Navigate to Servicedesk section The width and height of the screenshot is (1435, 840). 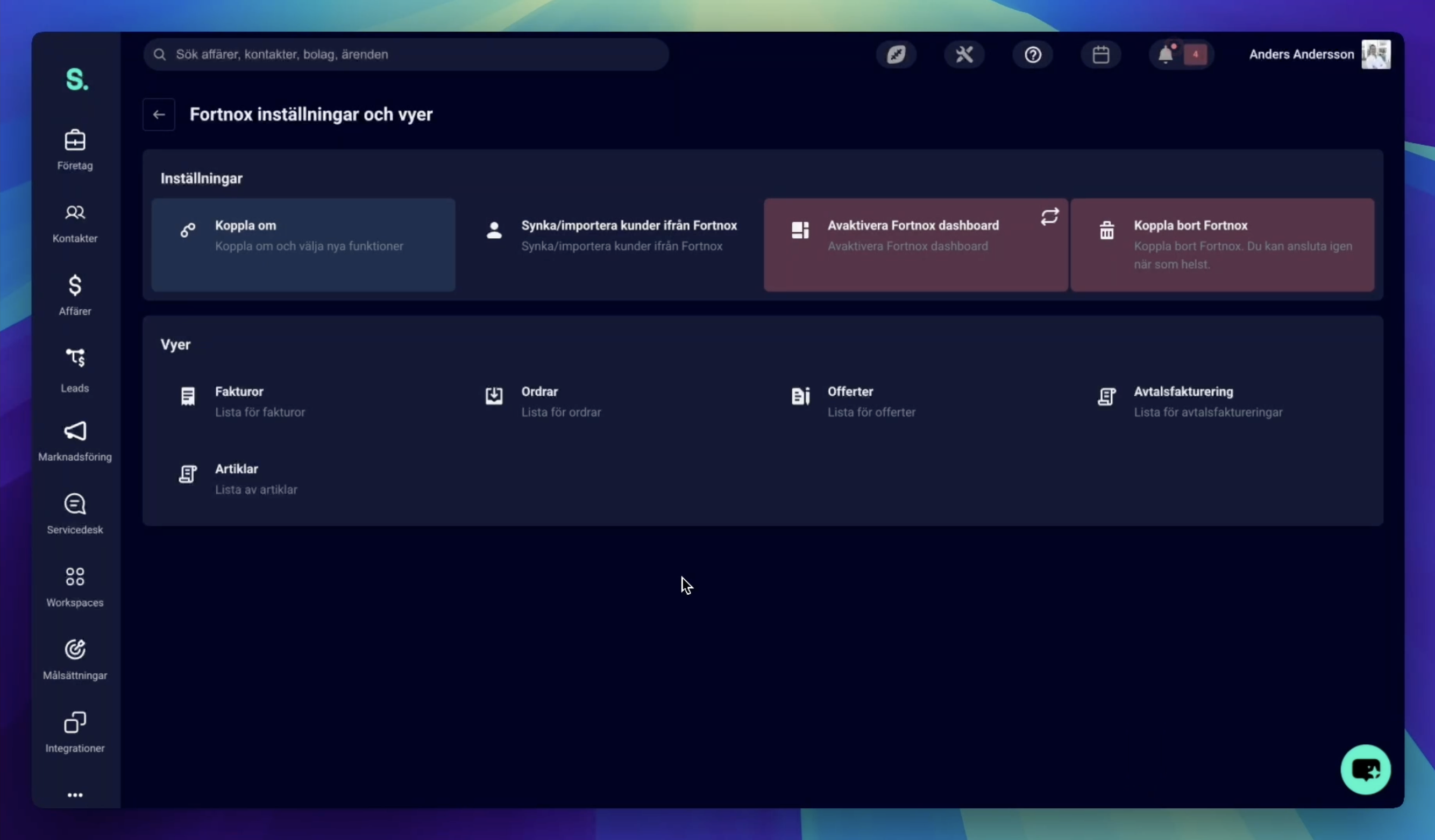[x=75, y=514]
